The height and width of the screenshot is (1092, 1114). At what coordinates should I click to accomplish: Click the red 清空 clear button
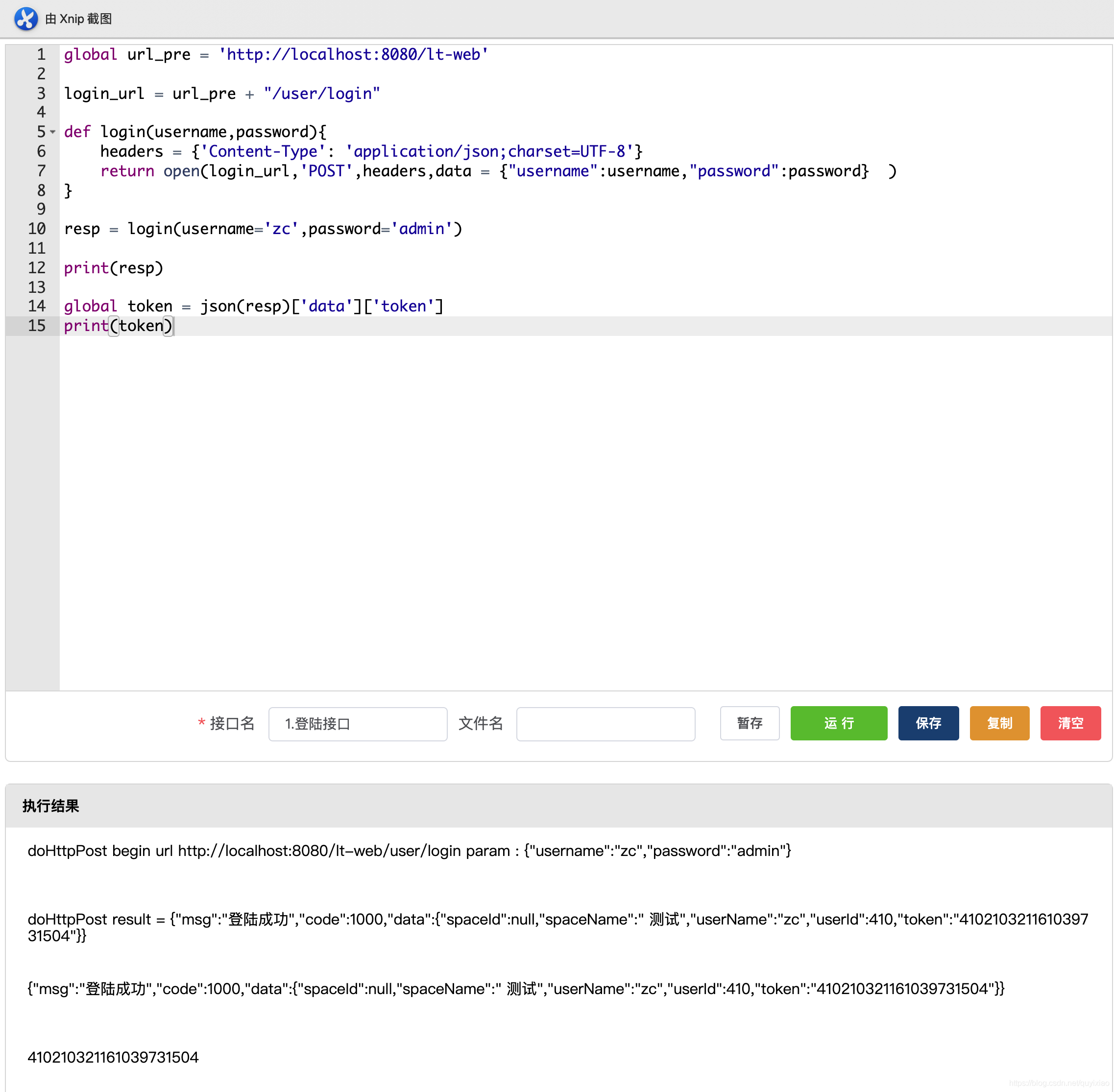click(x=1070, y=723)
